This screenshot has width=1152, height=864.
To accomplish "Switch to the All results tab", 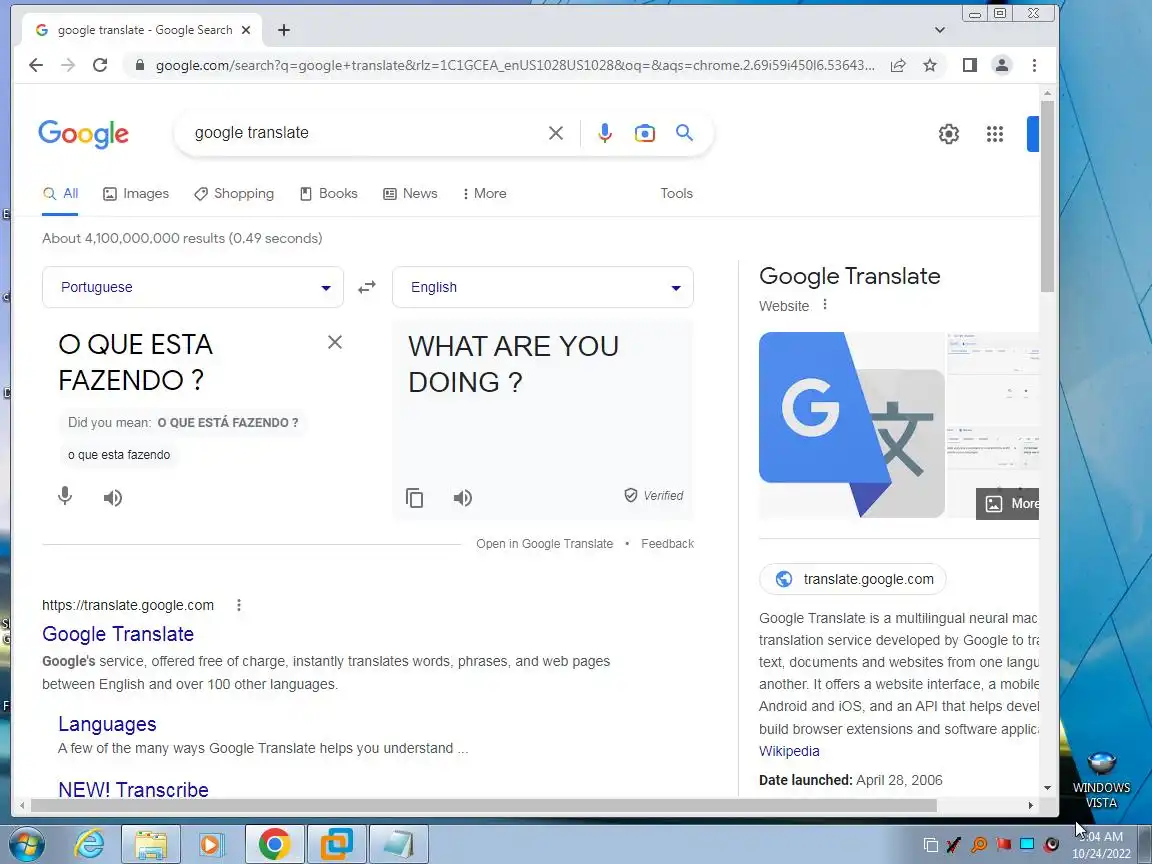I will pyautogui.click(x=60, y=193).
